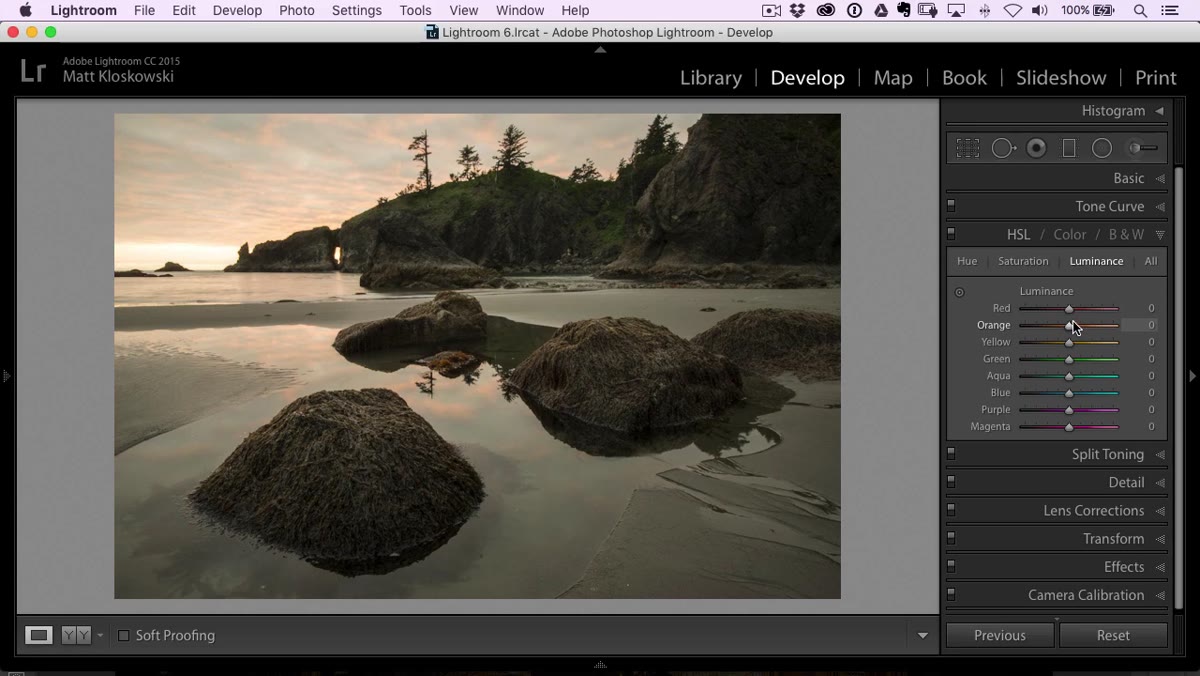Open the Dropbox menu bar icon
This screenshot has height=676, width=1200.
(x=797, y=11)
